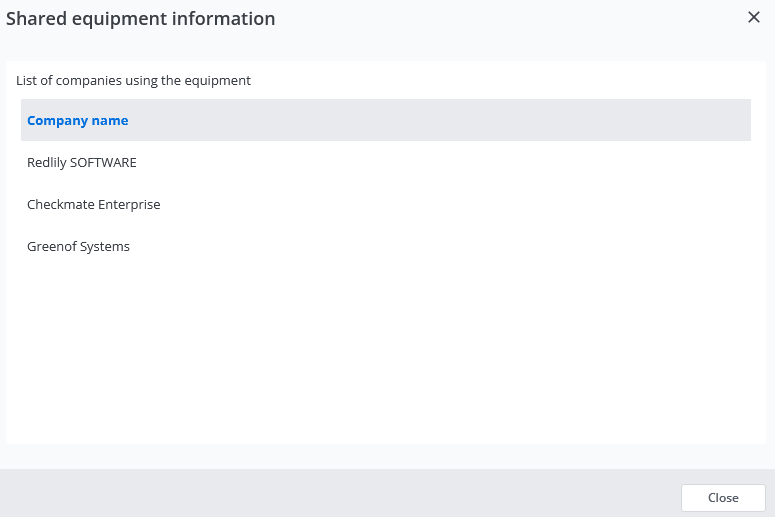Click the Close button in footer
Screen dimensions: 775x517
point(723,498)
